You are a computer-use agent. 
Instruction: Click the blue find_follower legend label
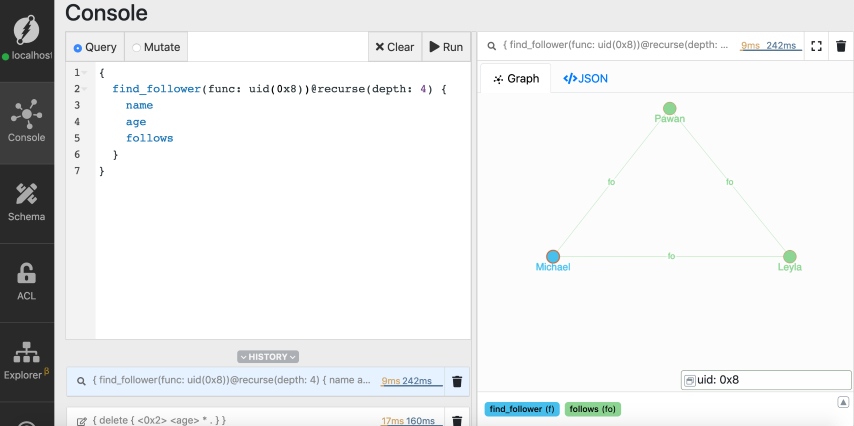tap(520, 409)
